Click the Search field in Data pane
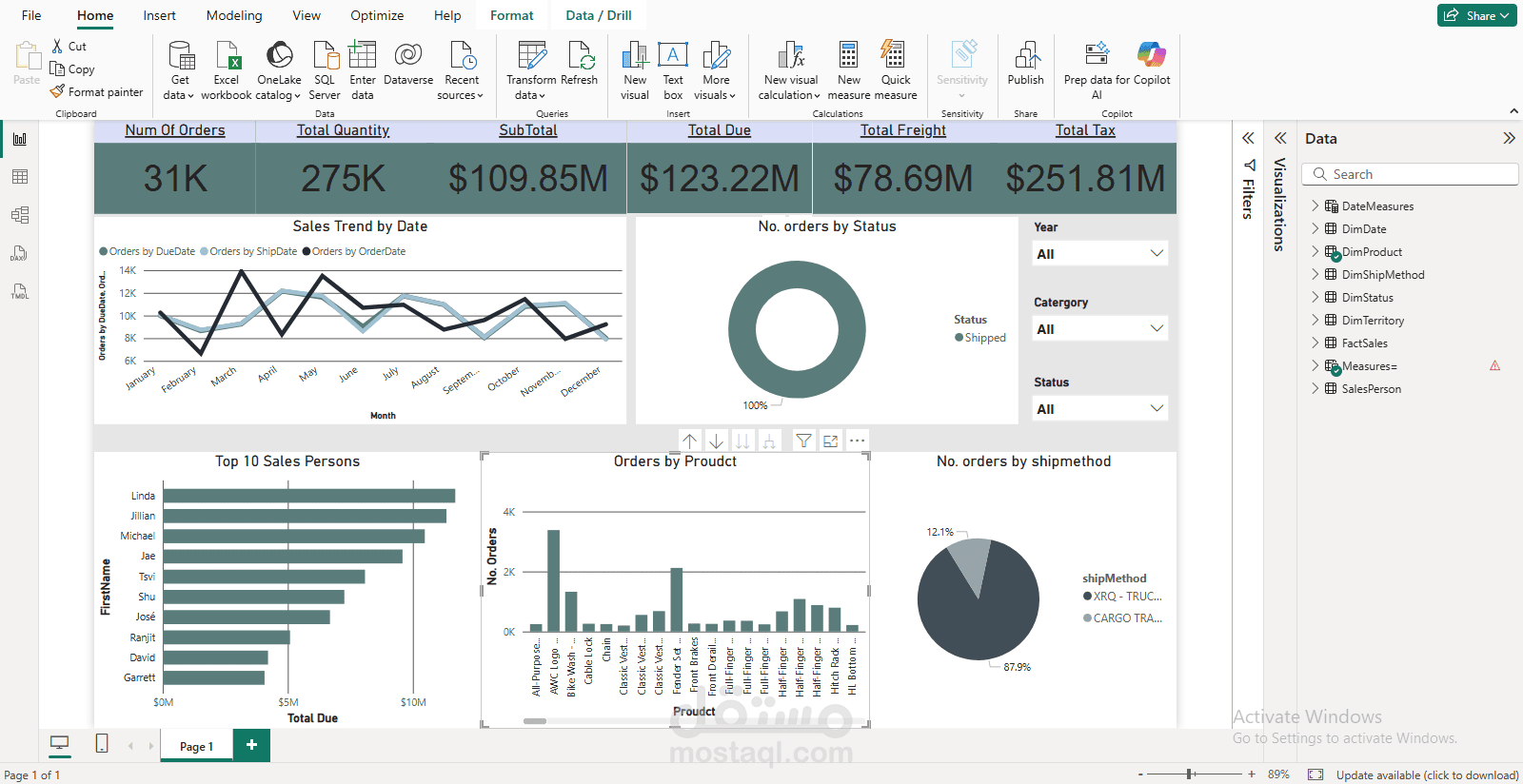Viewport: 1523px width, 784px height. pyautogui.click(x=1414, y=174)
